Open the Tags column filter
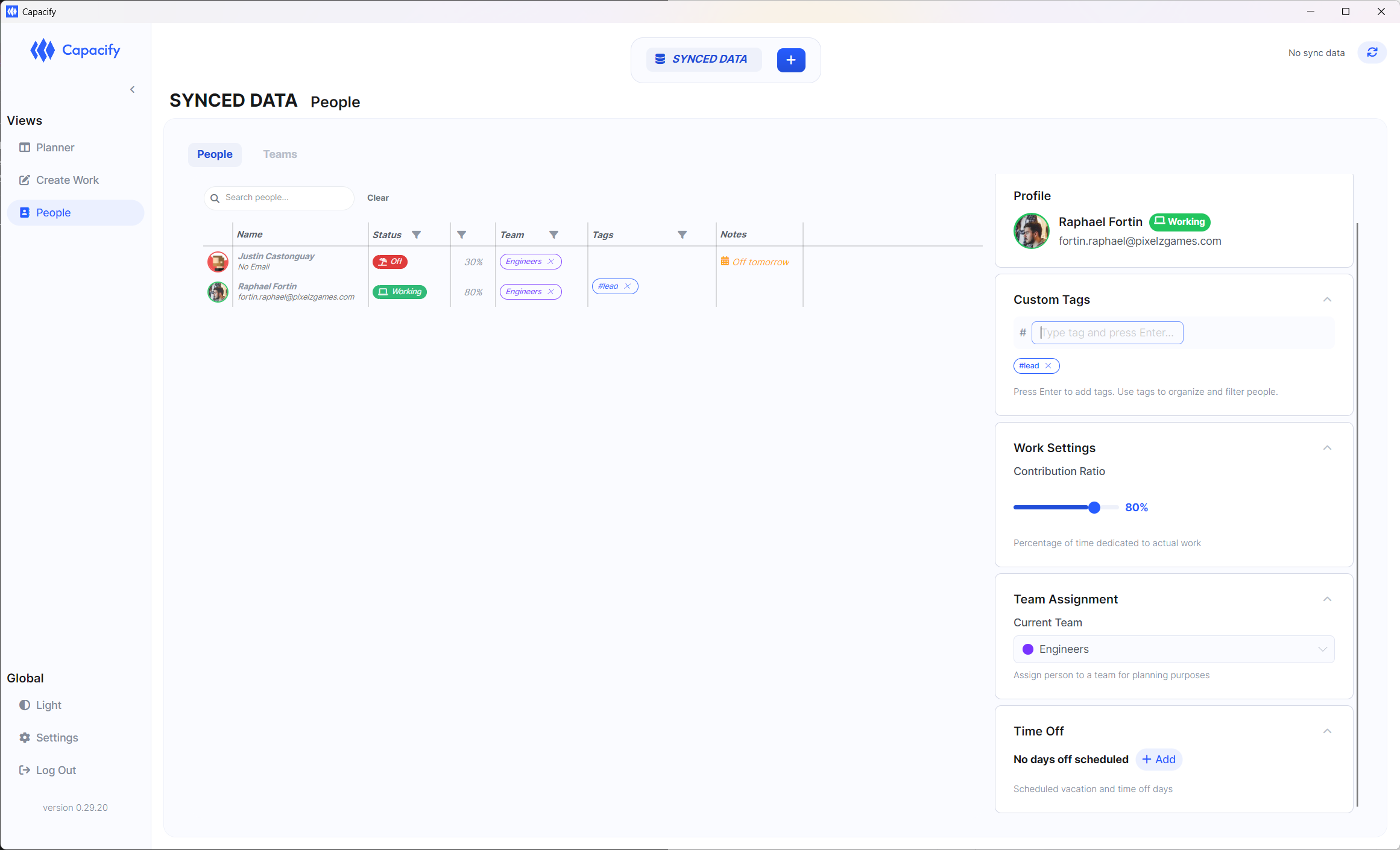 point(682,235)
